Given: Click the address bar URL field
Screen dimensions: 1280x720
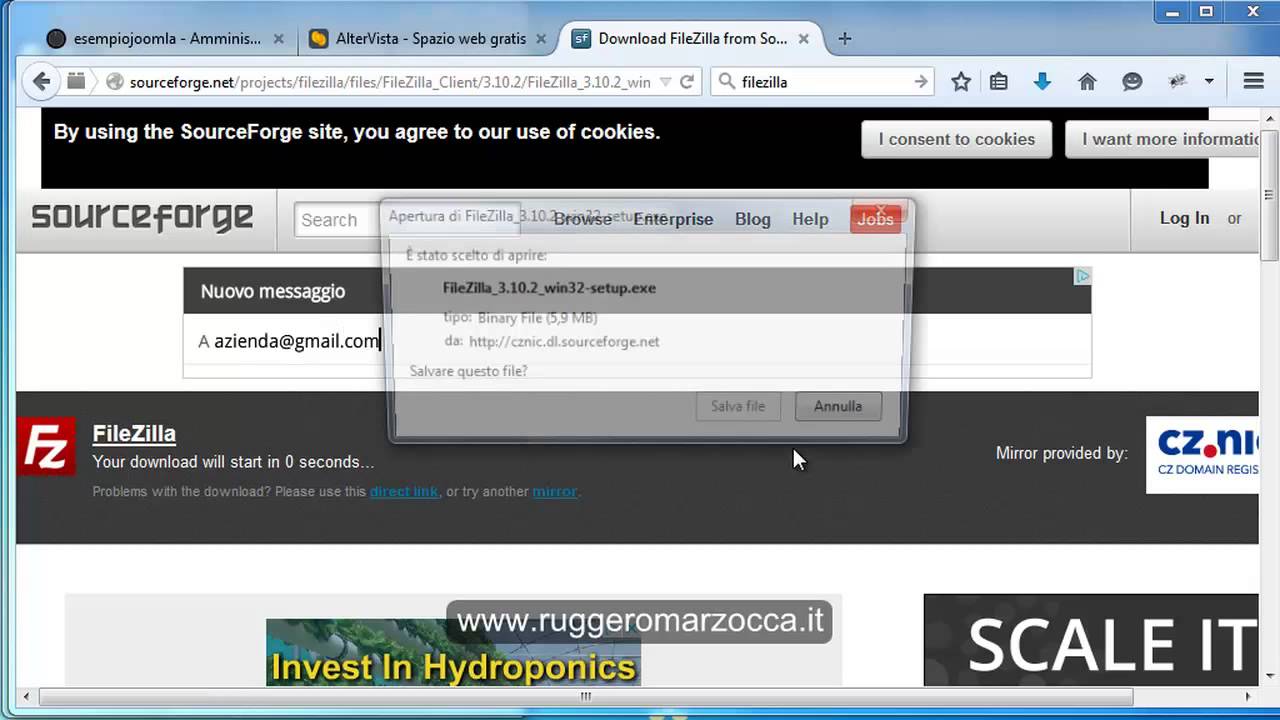Looking at the screenshot, I should point(390,82).
